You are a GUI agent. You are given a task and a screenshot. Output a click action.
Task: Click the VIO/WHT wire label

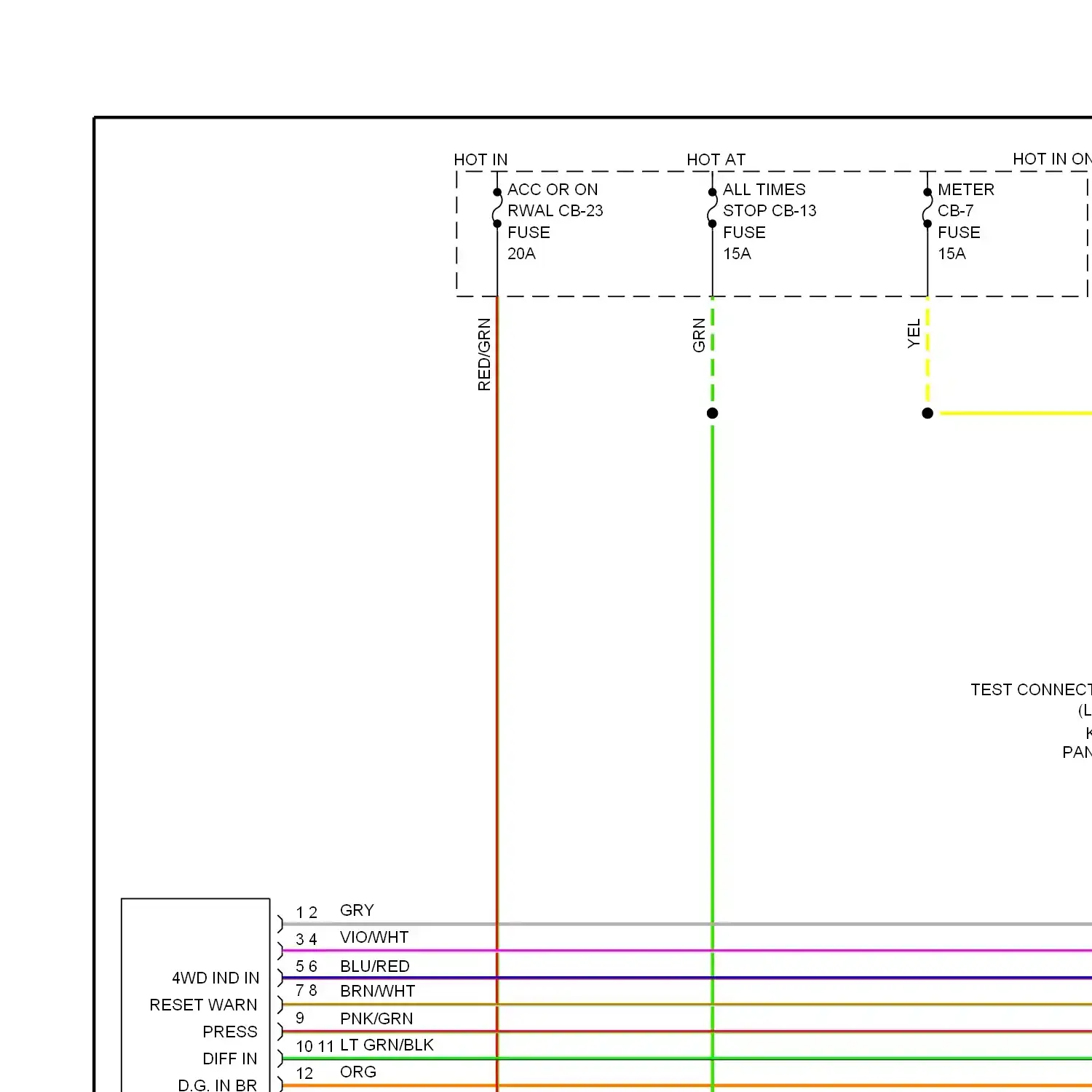tap(374, 937)
